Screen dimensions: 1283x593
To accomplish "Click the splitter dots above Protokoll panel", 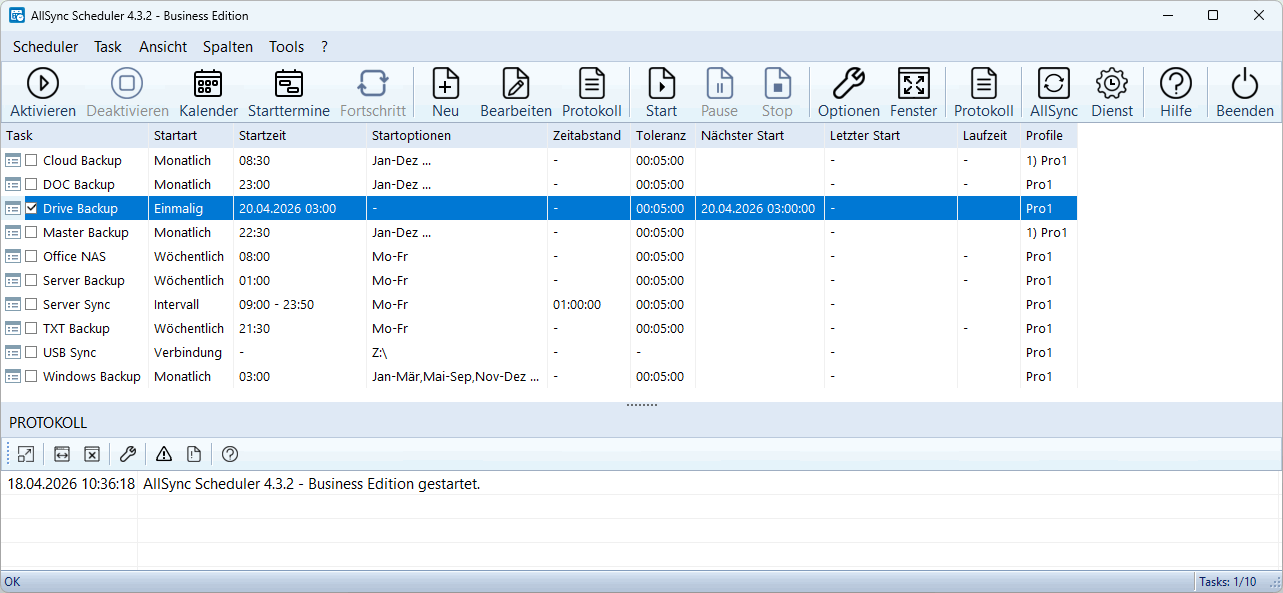I will point(641,405).
